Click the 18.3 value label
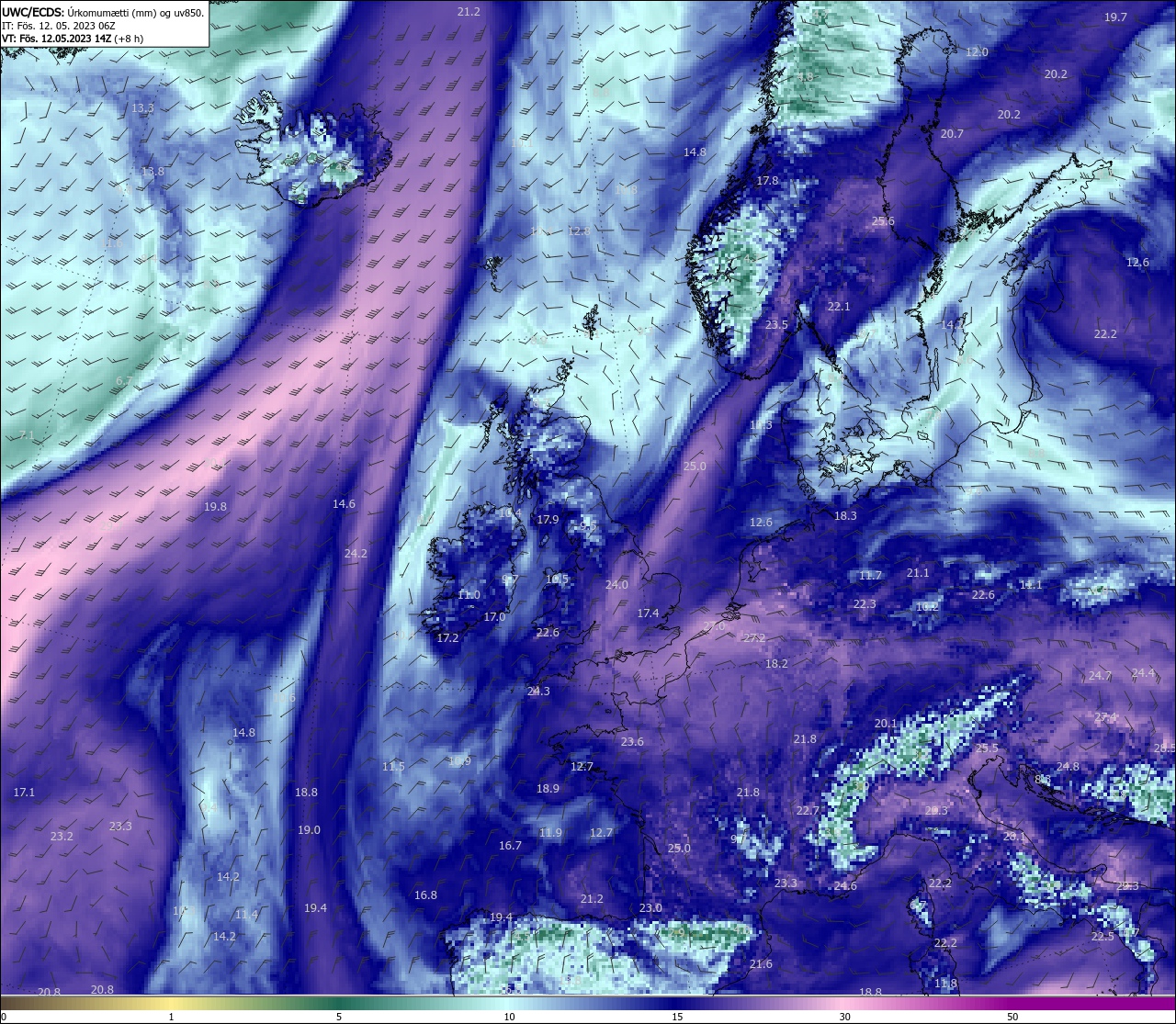 point(845,516)
